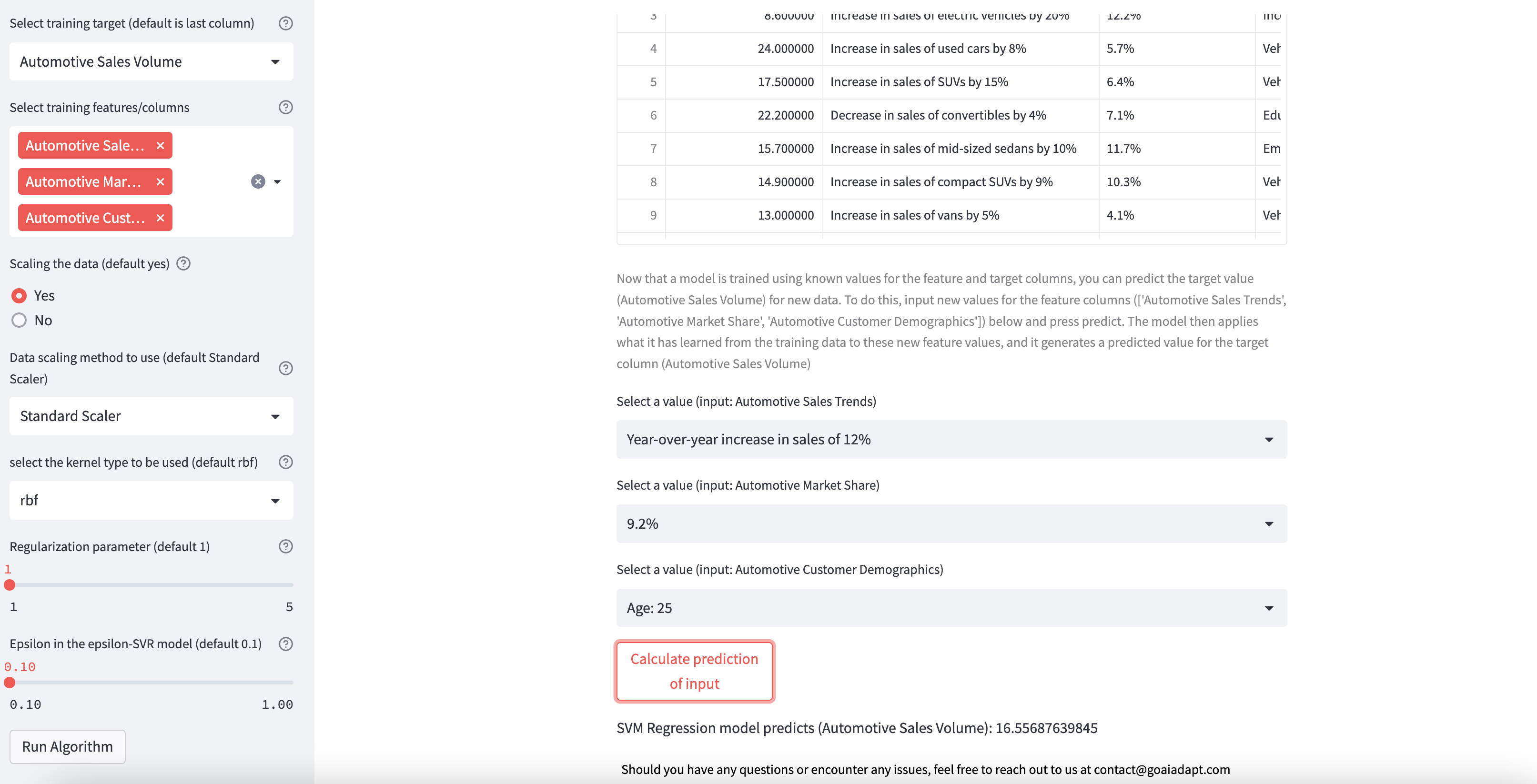Open the Standard Scaler method dropdown

click(151, 416)
